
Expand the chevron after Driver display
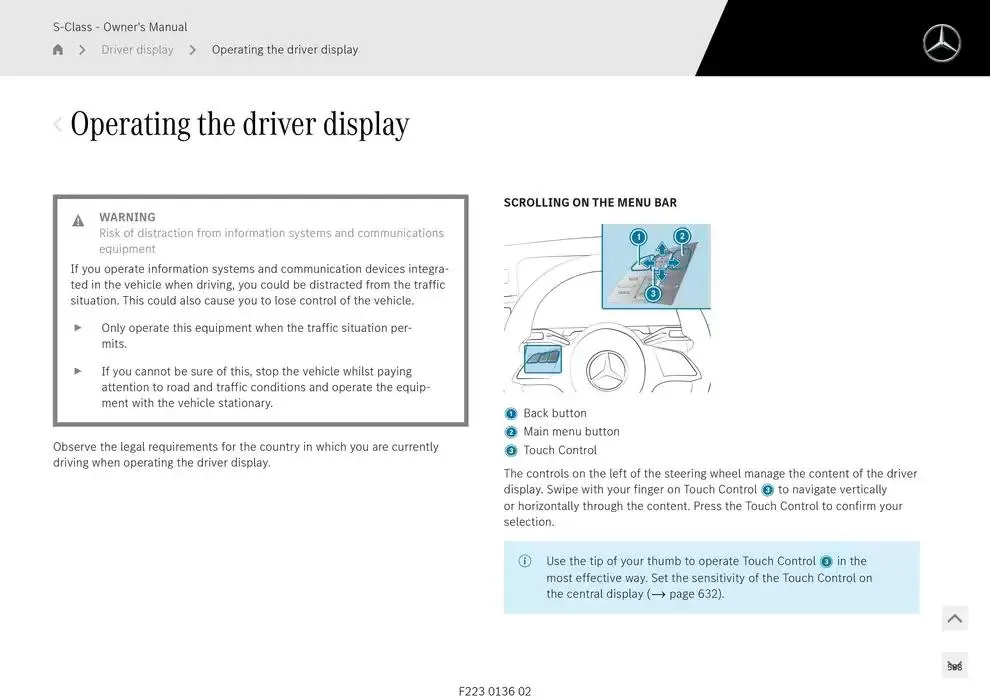tap(193, 50)
